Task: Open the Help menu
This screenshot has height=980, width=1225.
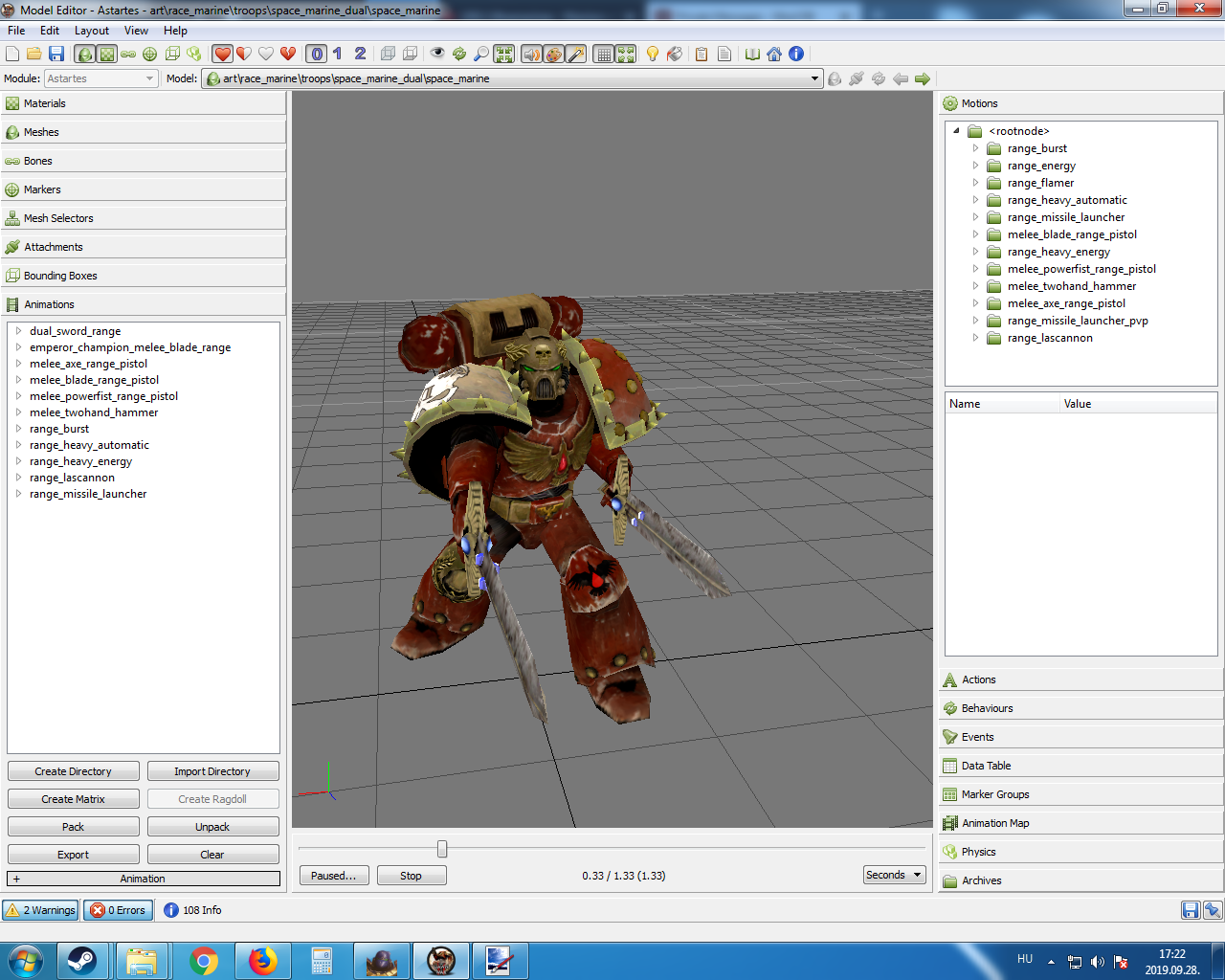Action: [175, 31]
